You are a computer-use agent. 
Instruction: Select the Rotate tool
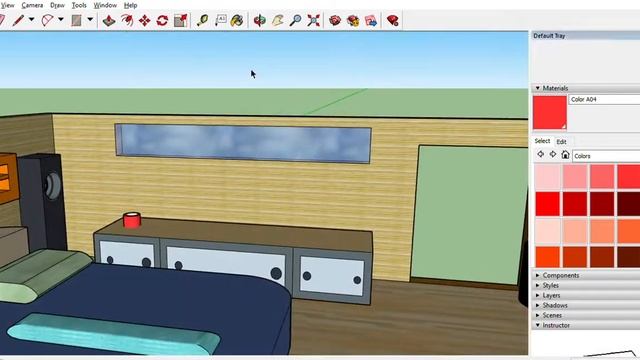pyautogui.click(x=162, y=20)
